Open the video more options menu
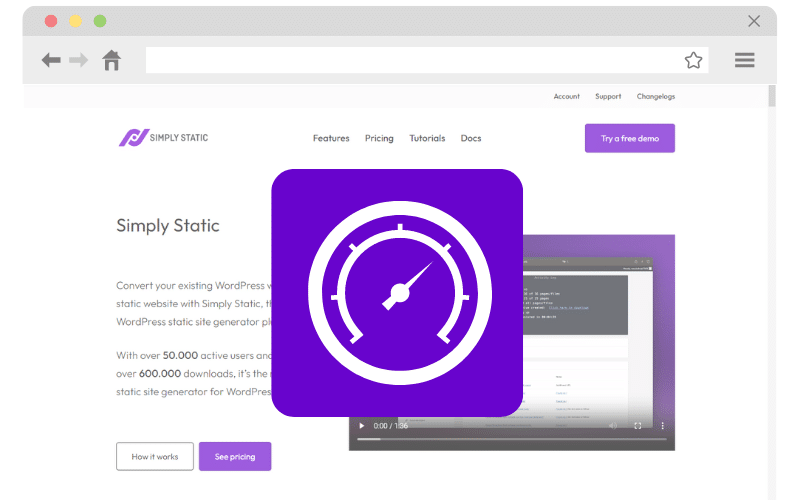Viewport: 795px width, 500px height. (662, 425)
